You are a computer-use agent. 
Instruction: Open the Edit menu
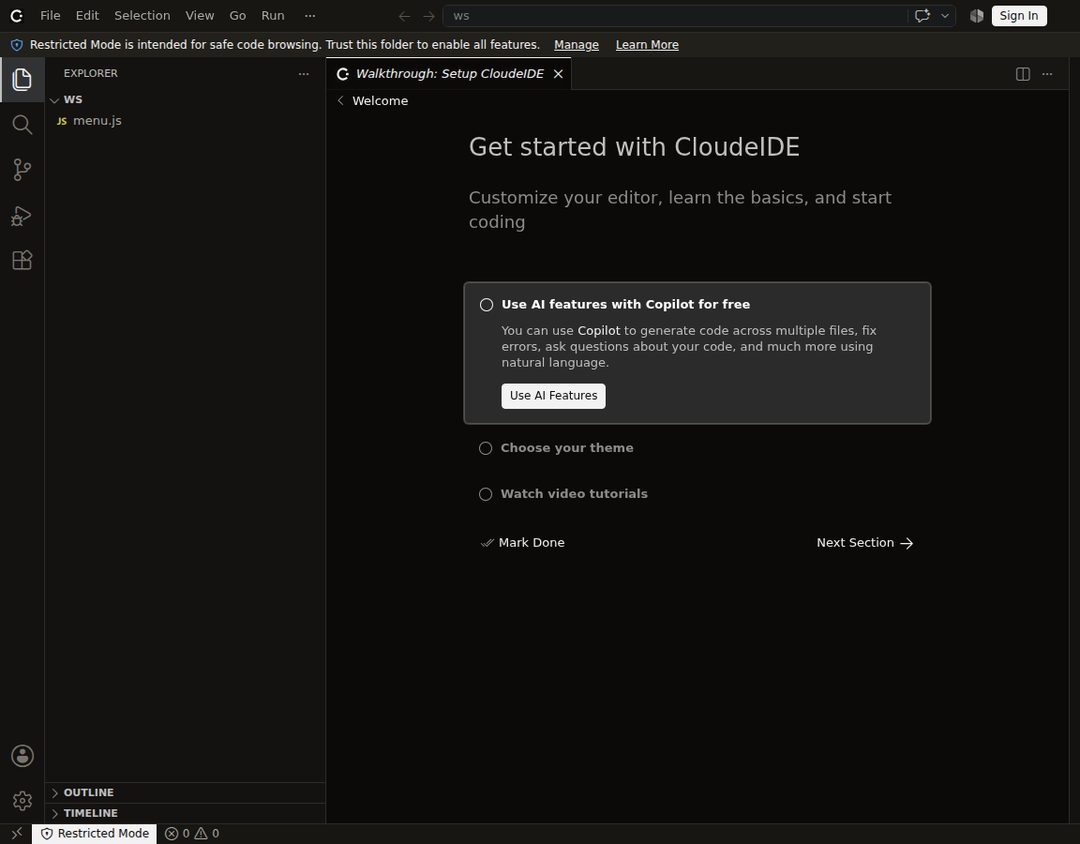pyautogui.click(x=87, y=15)
